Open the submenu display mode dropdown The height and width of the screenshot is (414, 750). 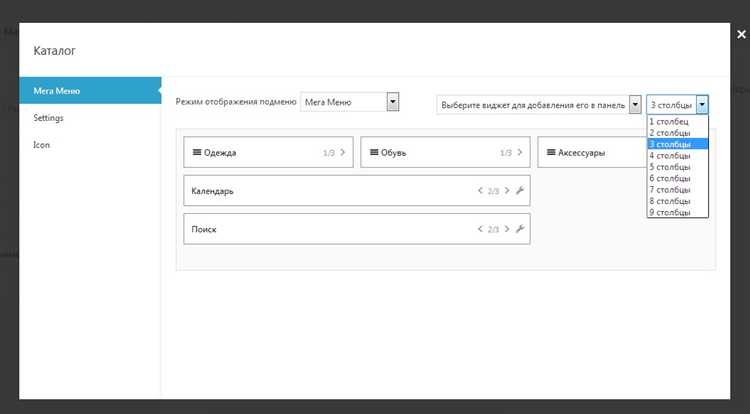click(392, 102)
